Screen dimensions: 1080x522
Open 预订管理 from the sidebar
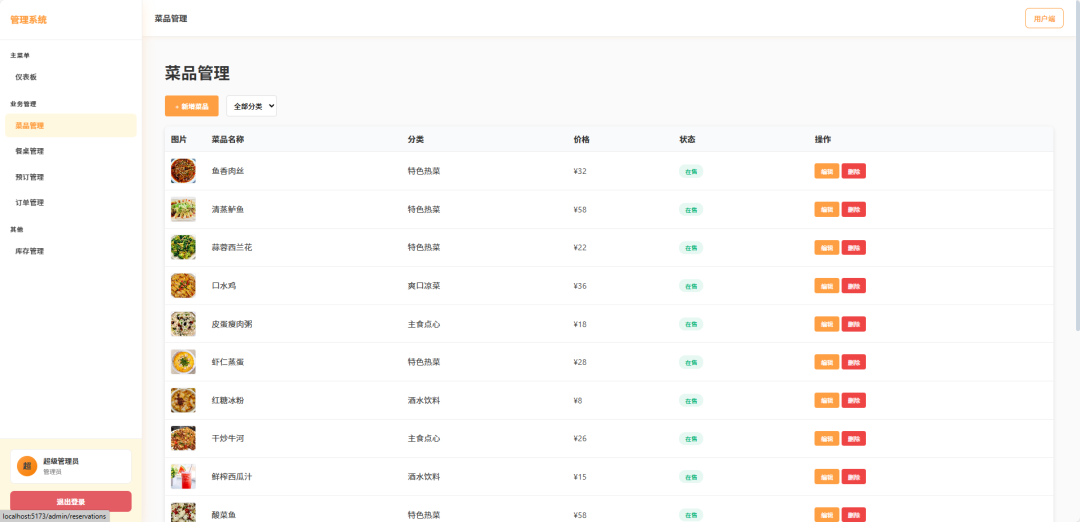point(70,177)
